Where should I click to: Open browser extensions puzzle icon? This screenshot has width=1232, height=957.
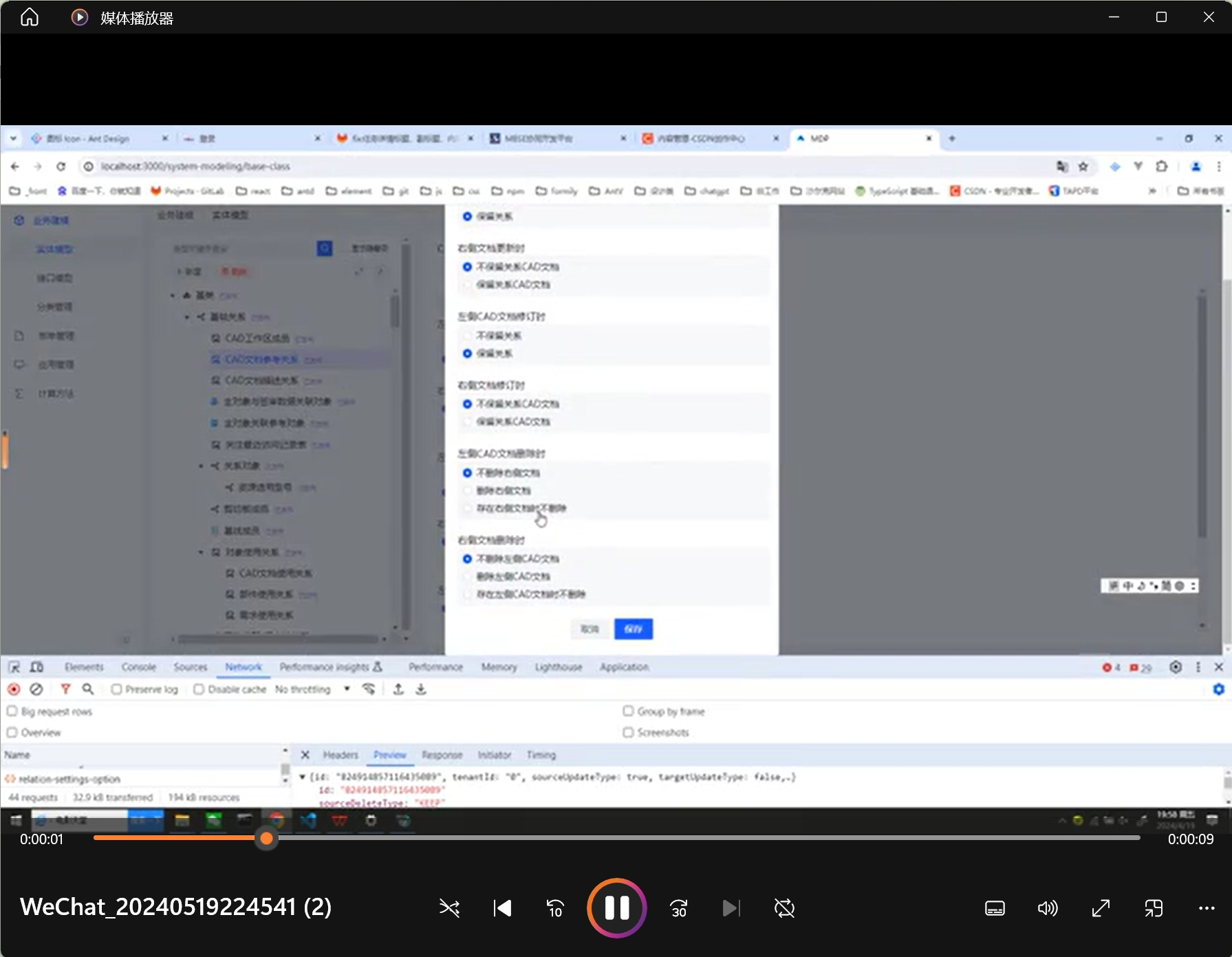1162,166
